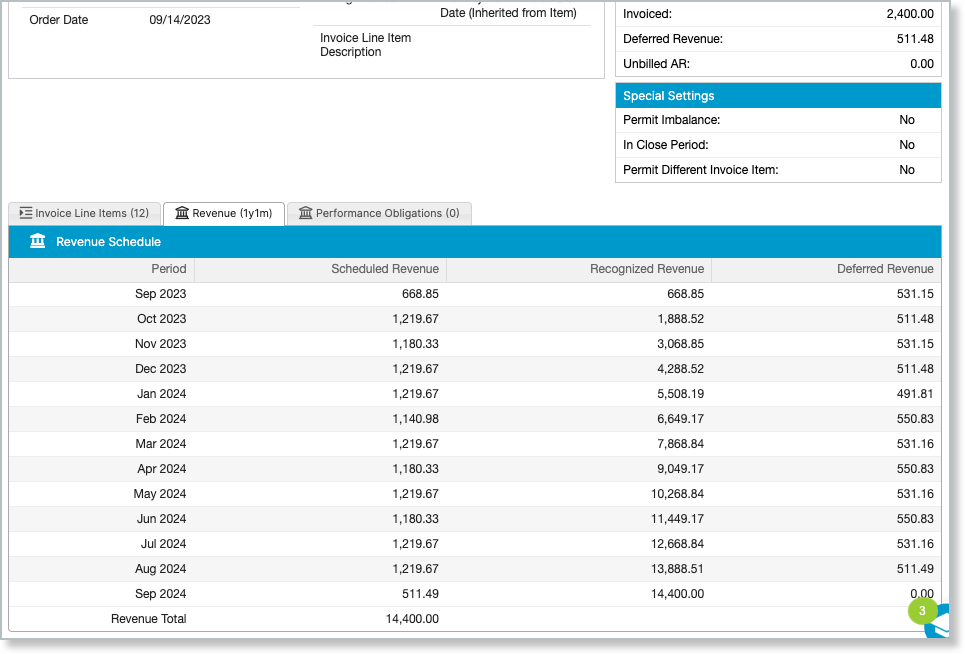Click the list icon on Invoice Line Items tab
The height and width of the screenshot is (654, 965).
(26, 213)
